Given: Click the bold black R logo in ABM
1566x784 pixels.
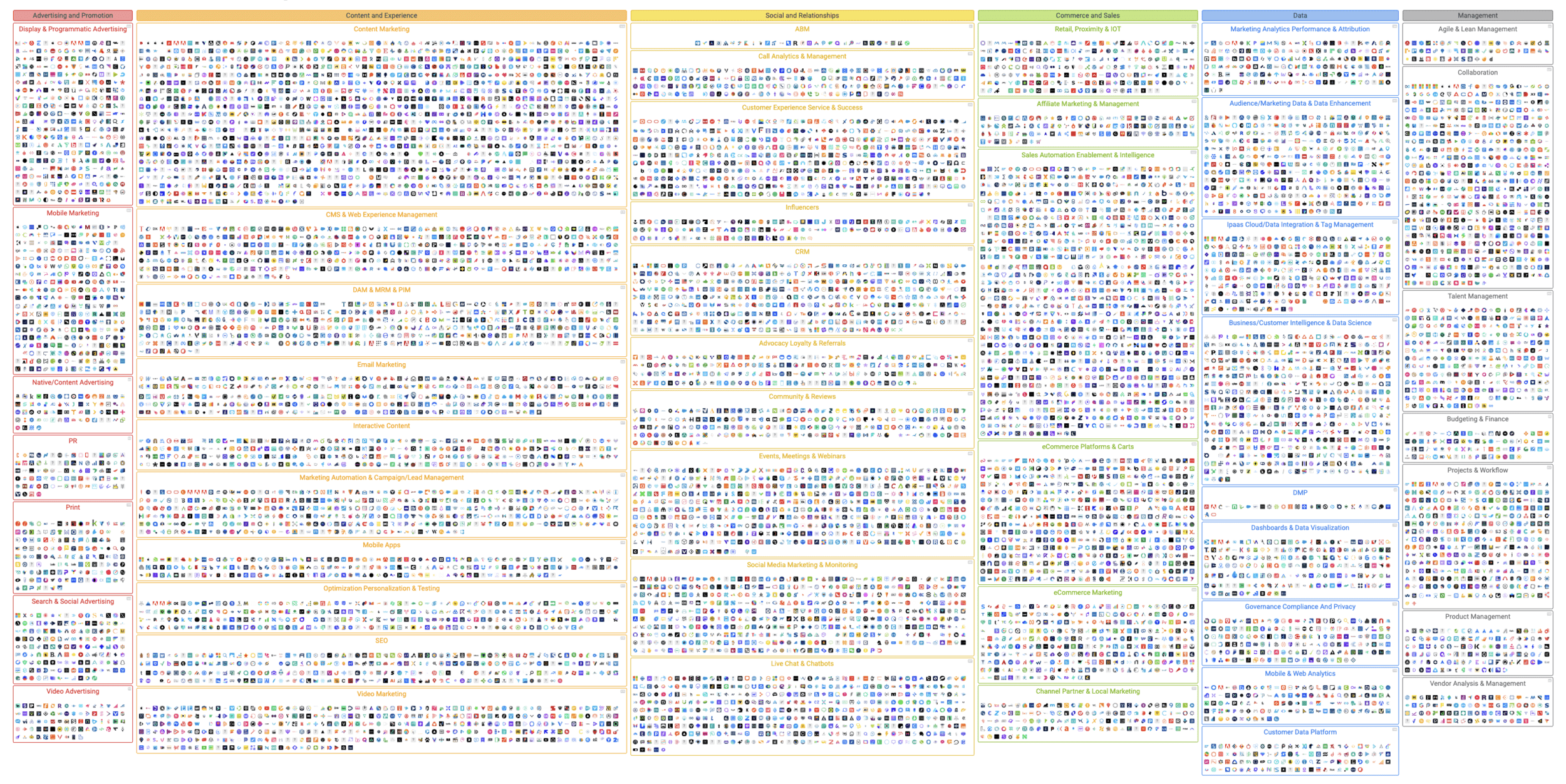Looking at the screenshot, I should tap(796, 43).
